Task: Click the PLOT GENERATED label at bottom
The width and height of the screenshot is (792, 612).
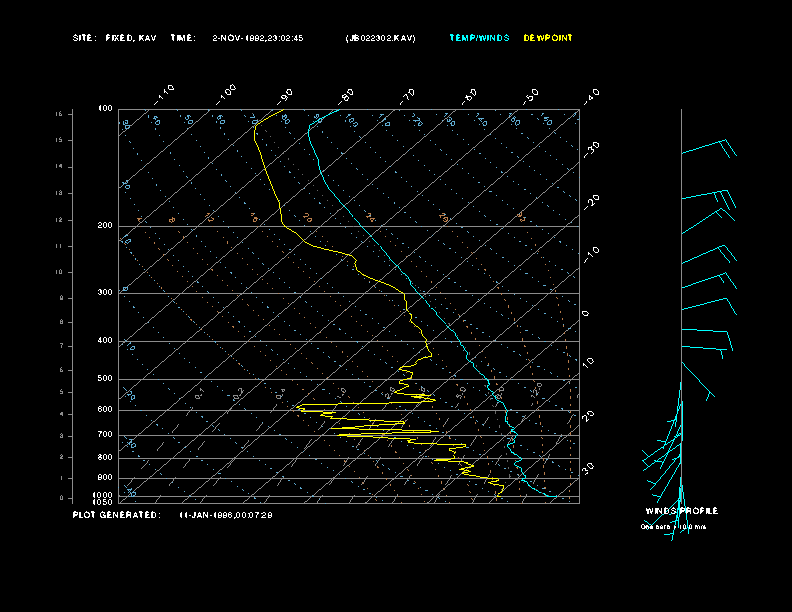Action: [x=116, y=514]
